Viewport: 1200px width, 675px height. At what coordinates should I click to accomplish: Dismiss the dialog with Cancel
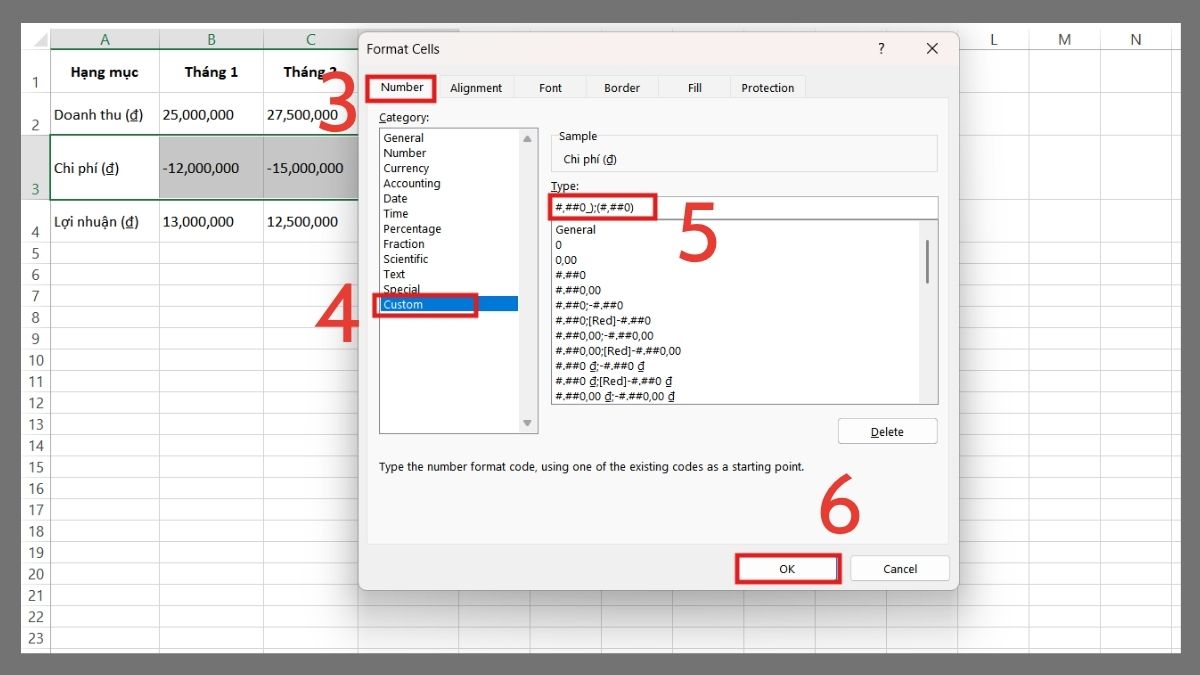click(x=898, y=568)
